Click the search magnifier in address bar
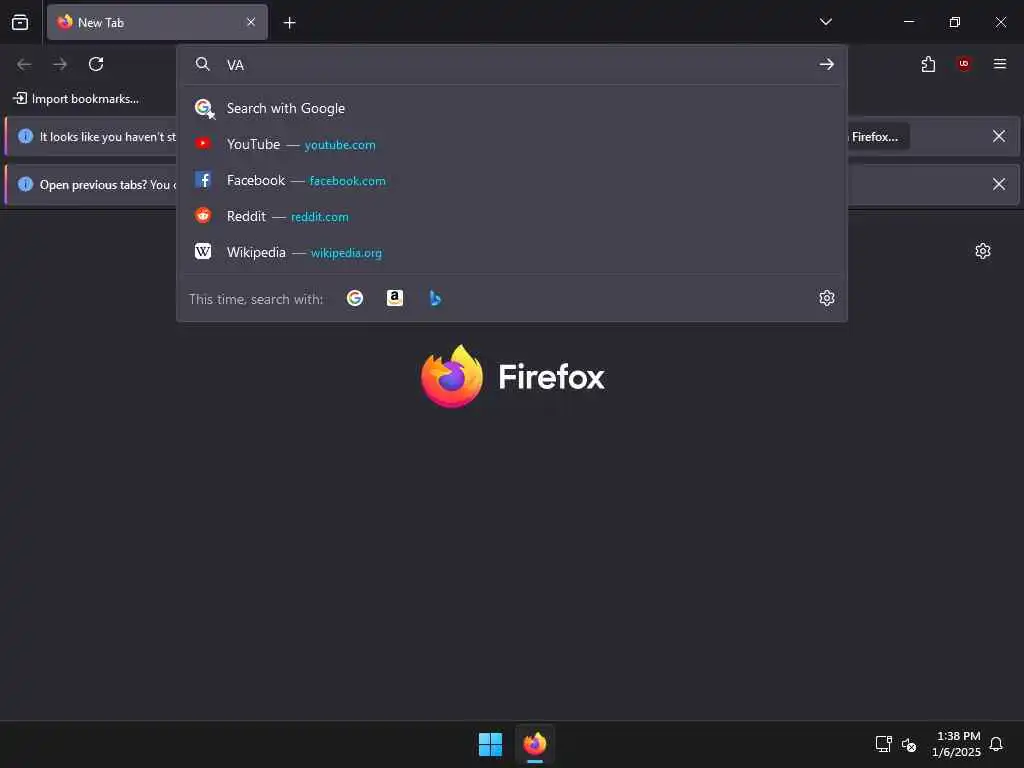Viewport: 1024px width, 768px height. click(x=203, y=64)
